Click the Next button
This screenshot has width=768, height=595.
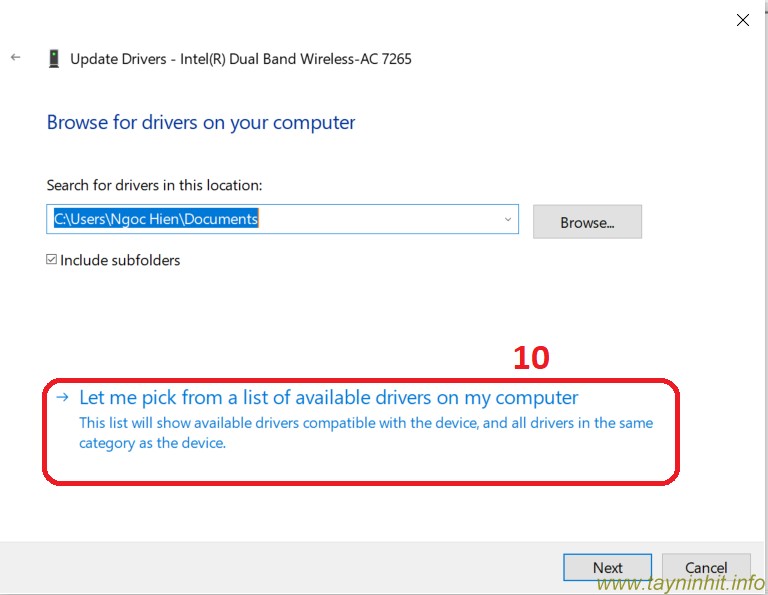pyautogui.click(x=607, y=567)
